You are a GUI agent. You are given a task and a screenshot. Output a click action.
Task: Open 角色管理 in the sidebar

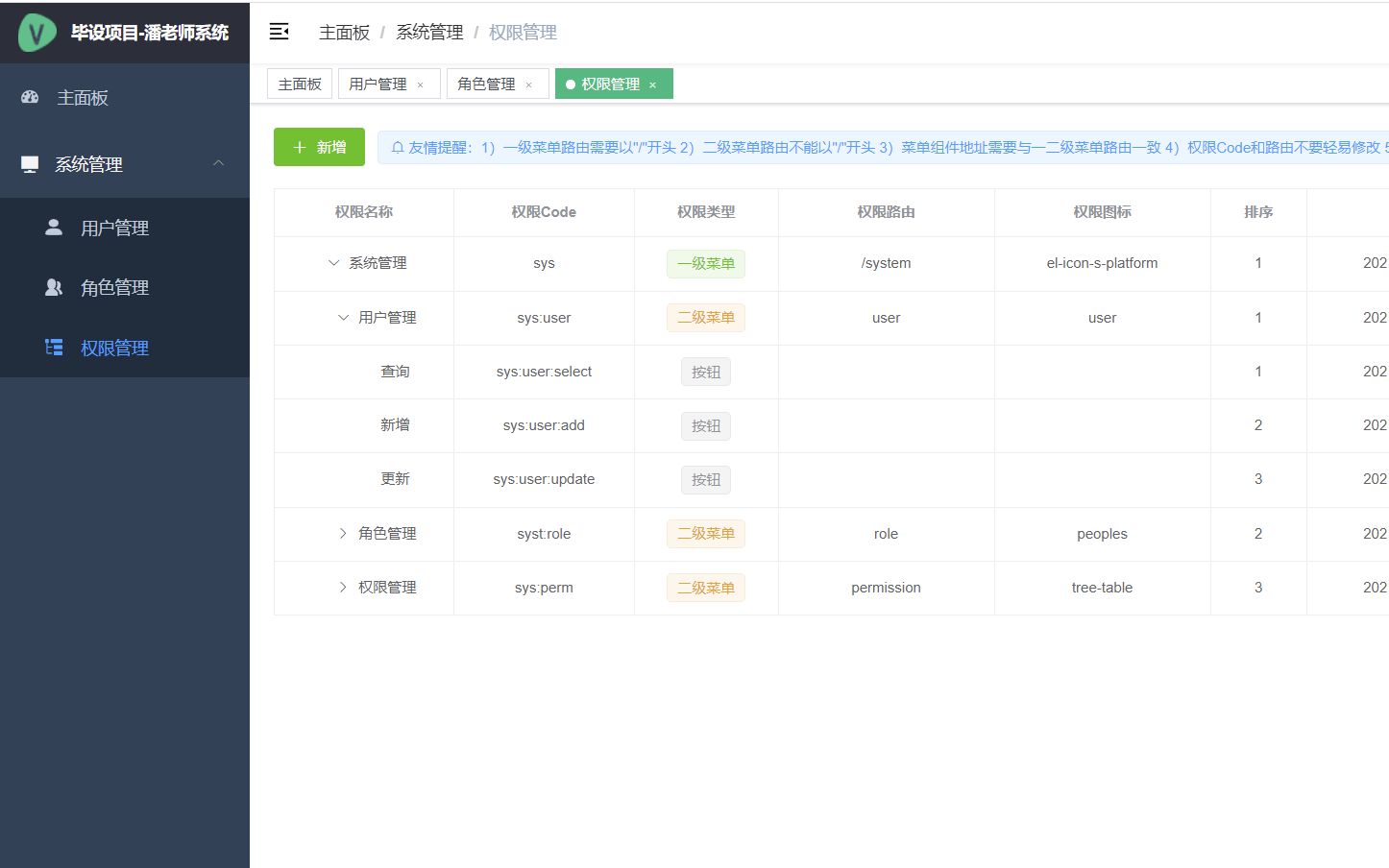[125, 287]
